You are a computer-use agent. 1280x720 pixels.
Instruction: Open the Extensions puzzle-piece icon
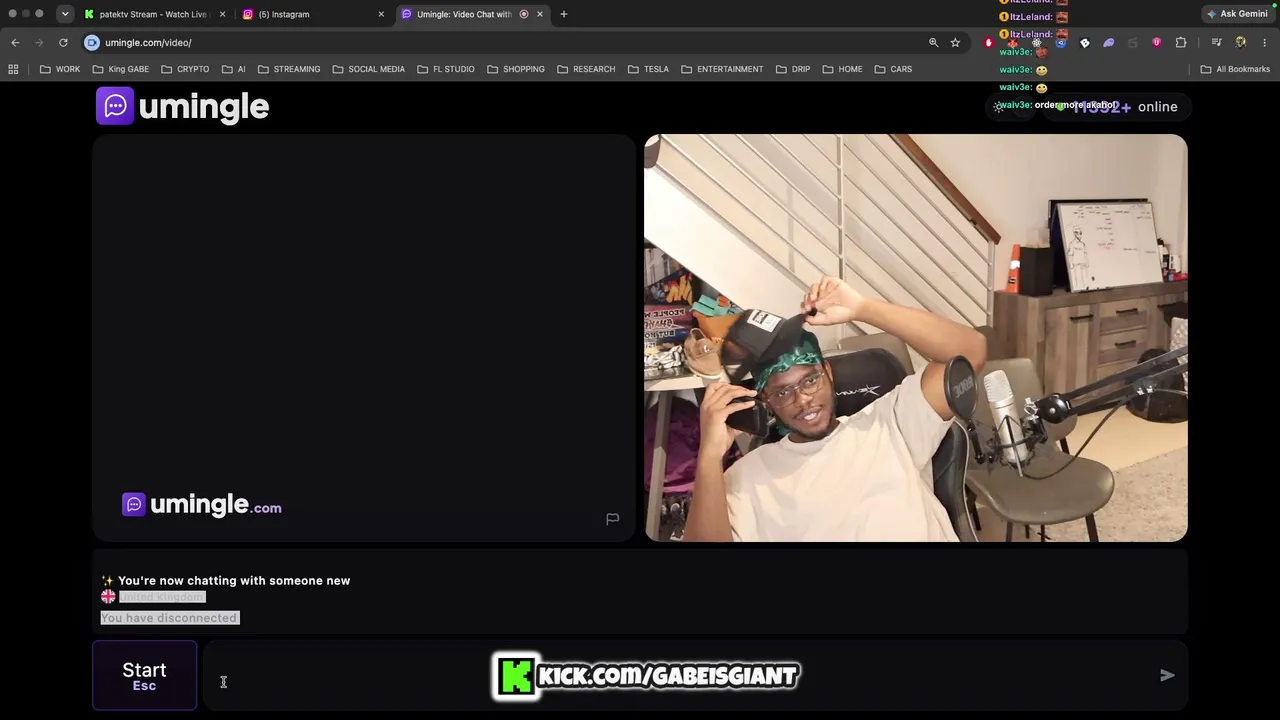tap(1181, 42)
